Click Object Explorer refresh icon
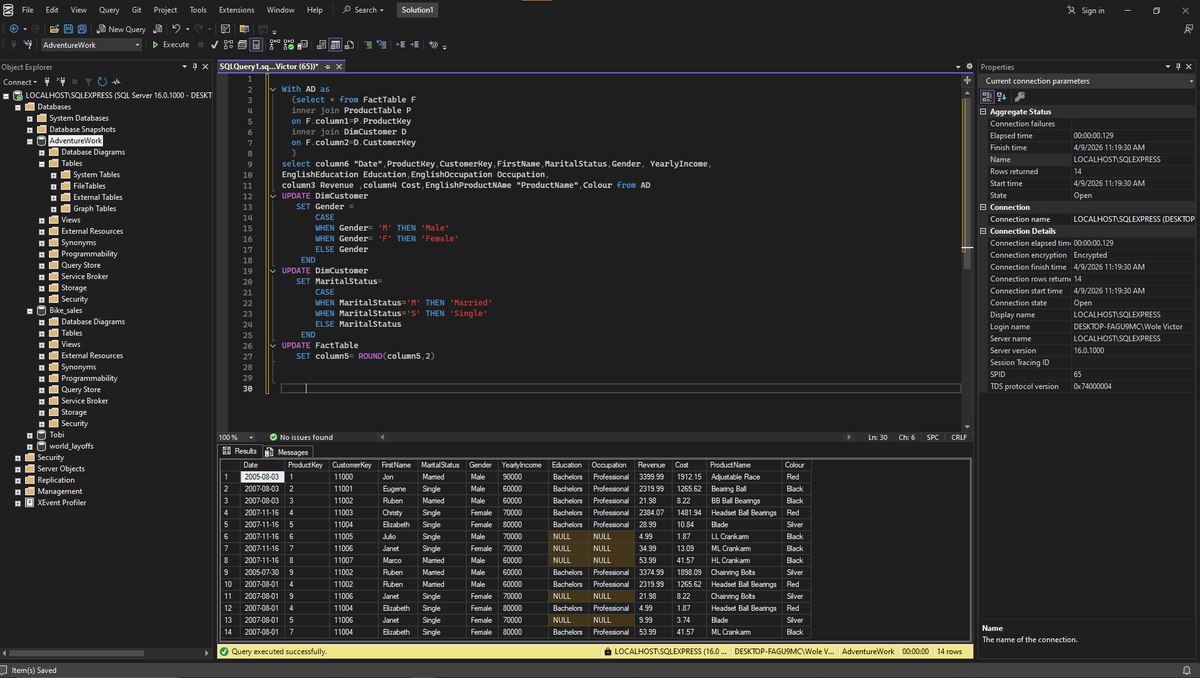This screenshot has width=1200, height=678. point(101,82)
